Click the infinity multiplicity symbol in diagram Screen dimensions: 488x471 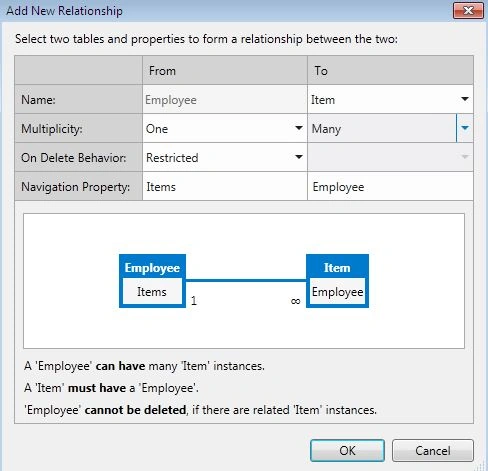pyautogui.click(x=295, y=301)
